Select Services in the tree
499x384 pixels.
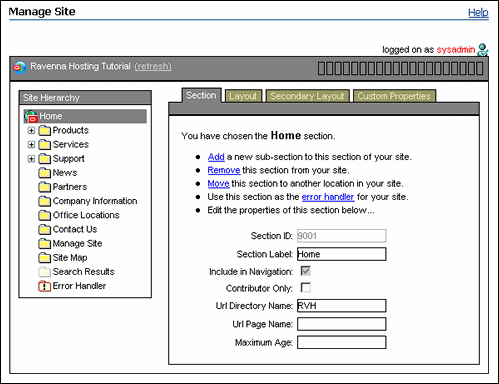tap(71, 145)
